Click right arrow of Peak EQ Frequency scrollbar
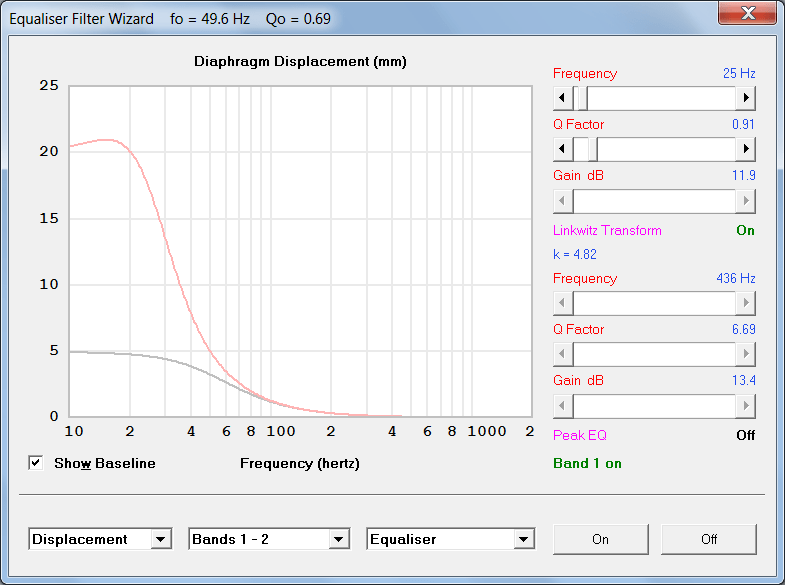The height and width of the screenshot is (585, 785). pos(745,303)
